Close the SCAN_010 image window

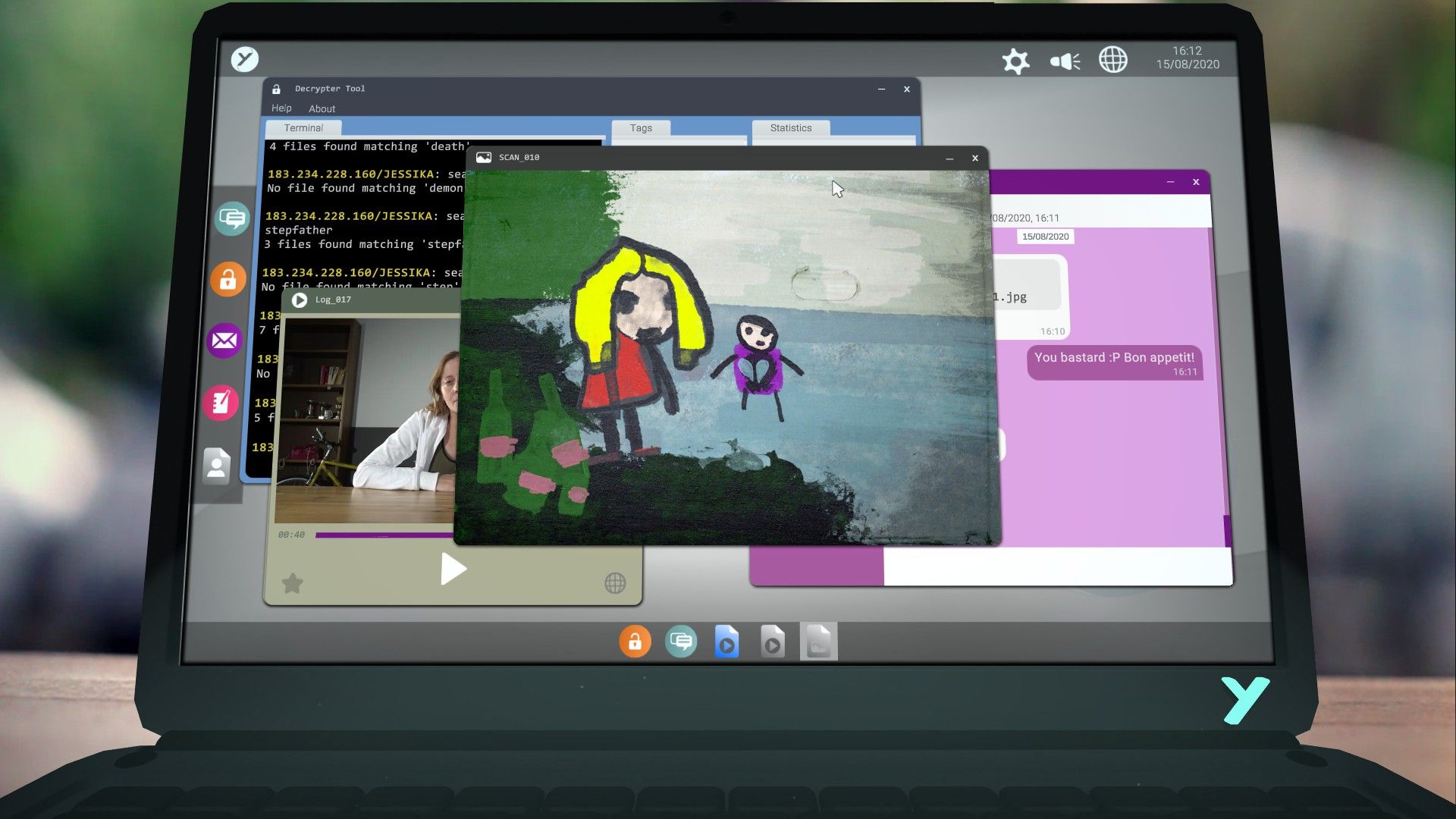tap(975, 158)
